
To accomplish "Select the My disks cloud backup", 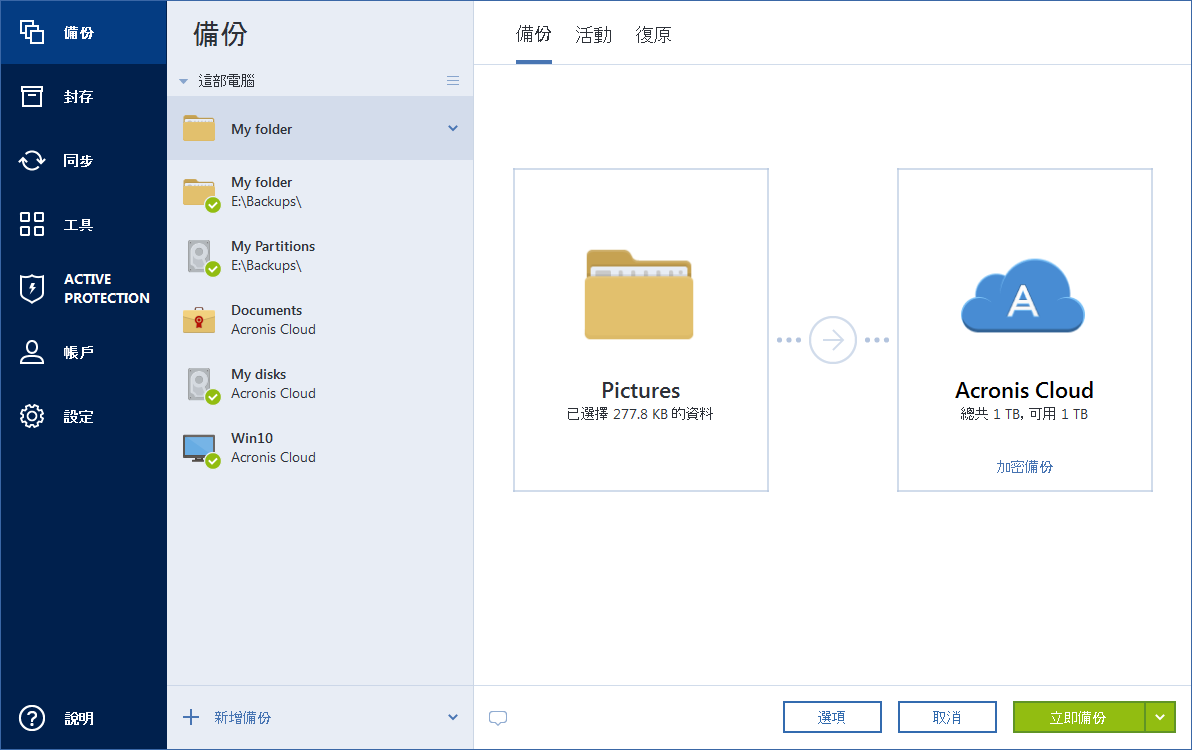I will (320, 384).
